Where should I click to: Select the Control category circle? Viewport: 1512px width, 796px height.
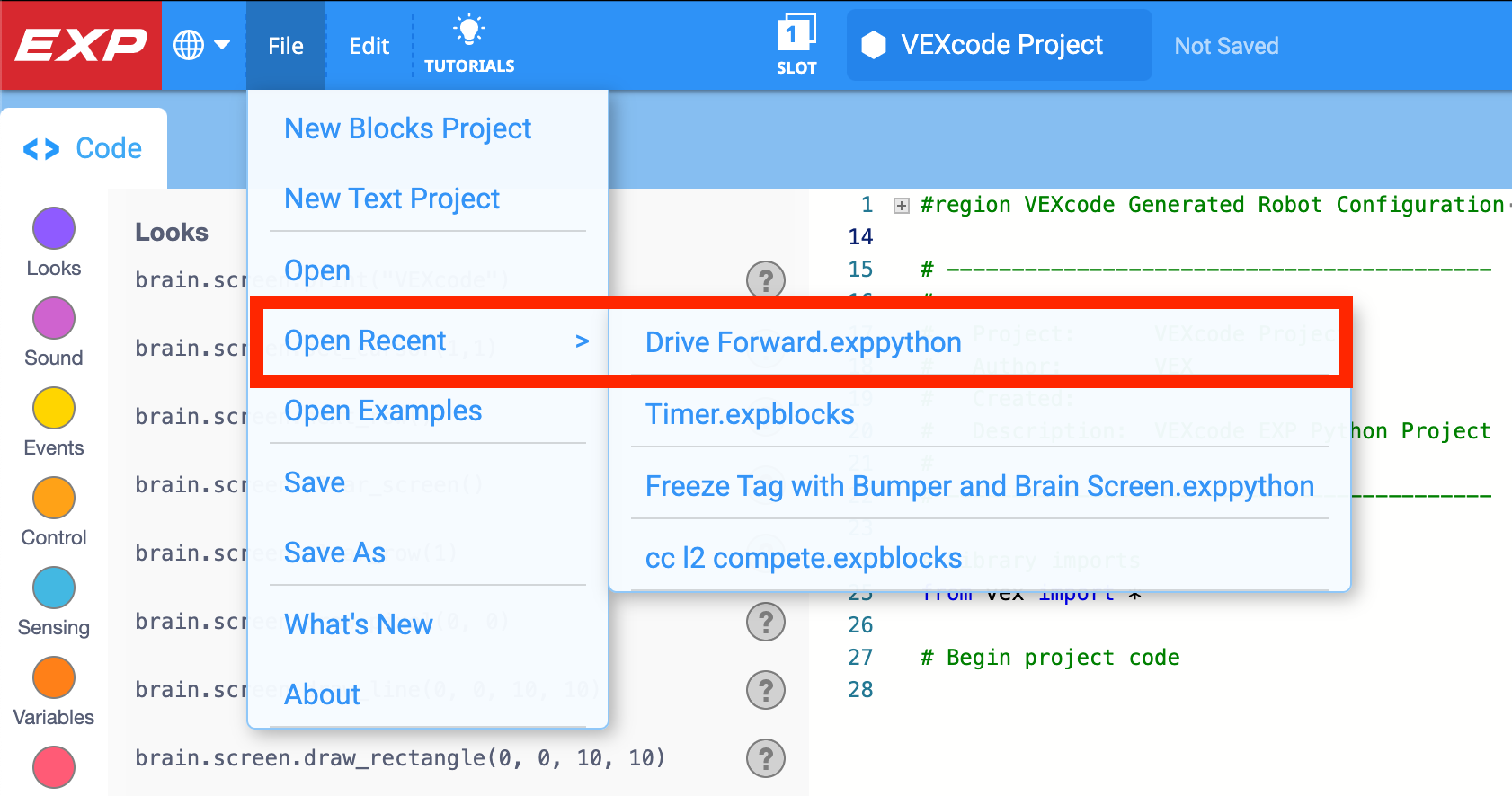pos(54,498)
